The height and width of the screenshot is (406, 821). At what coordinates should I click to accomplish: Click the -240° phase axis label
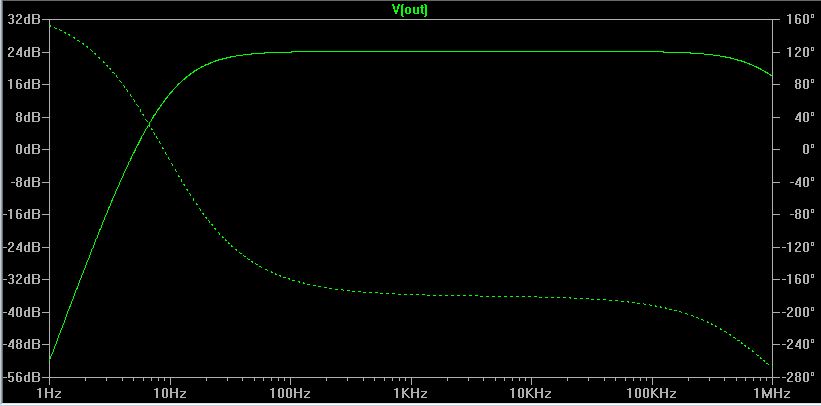pos(799,345)
